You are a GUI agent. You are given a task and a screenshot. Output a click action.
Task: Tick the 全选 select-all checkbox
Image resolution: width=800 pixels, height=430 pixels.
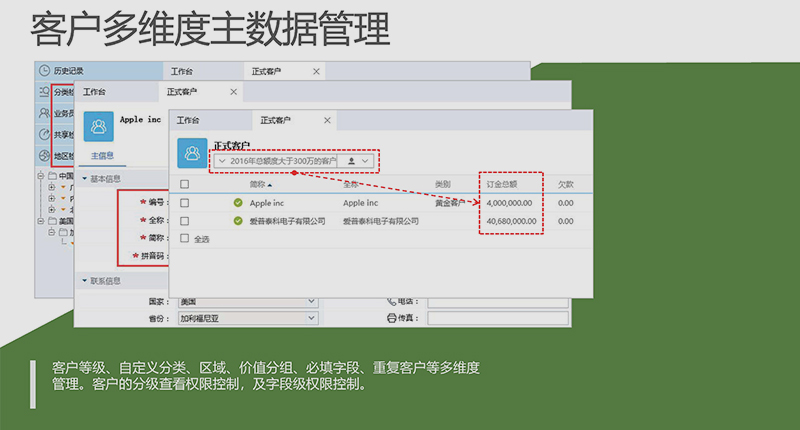(x=184, y=239)
